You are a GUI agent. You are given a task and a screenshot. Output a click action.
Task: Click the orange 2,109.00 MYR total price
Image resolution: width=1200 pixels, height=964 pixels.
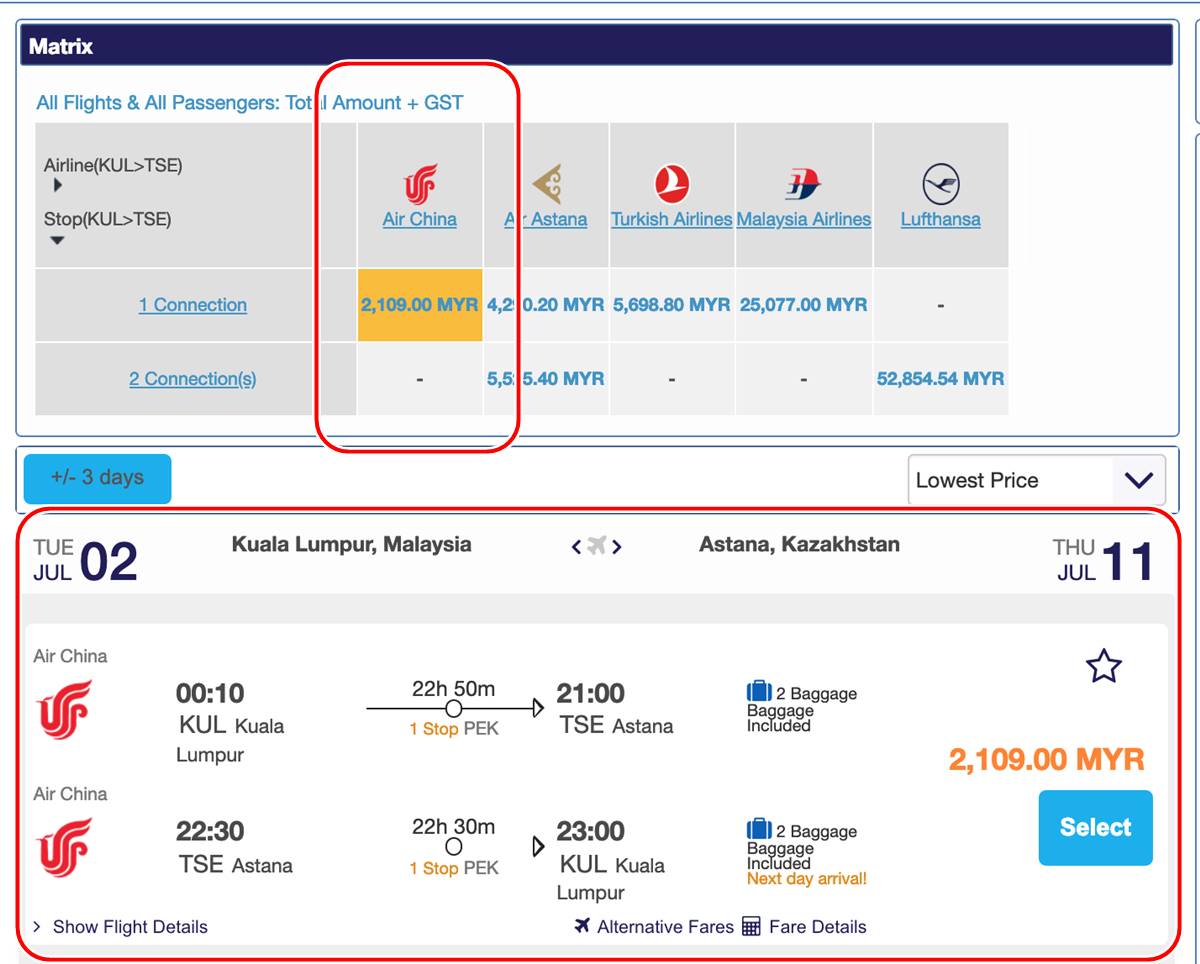tap(1046, 759)
